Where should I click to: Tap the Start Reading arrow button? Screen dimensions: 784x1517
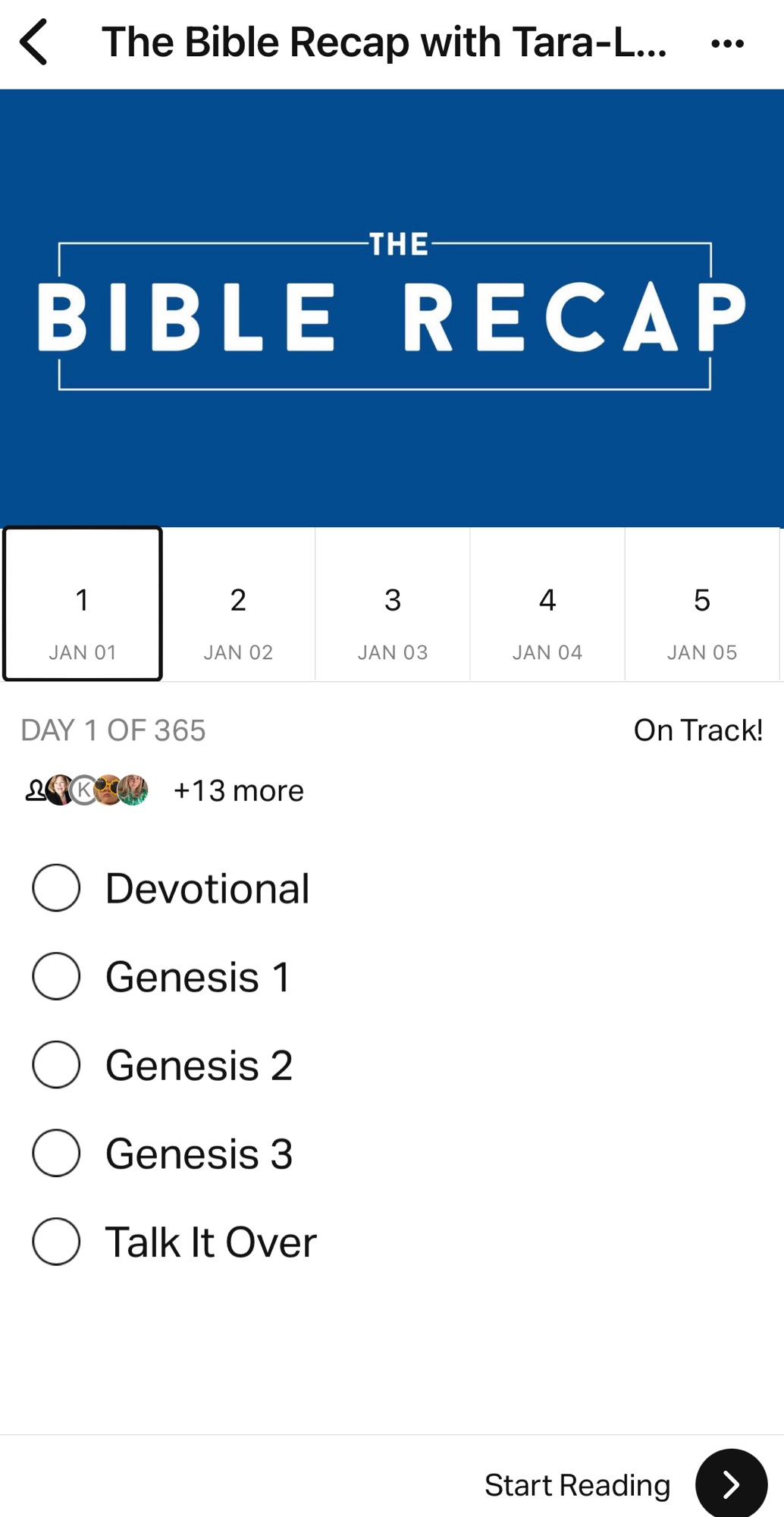pyautogui.click(x=730, y=1484)
